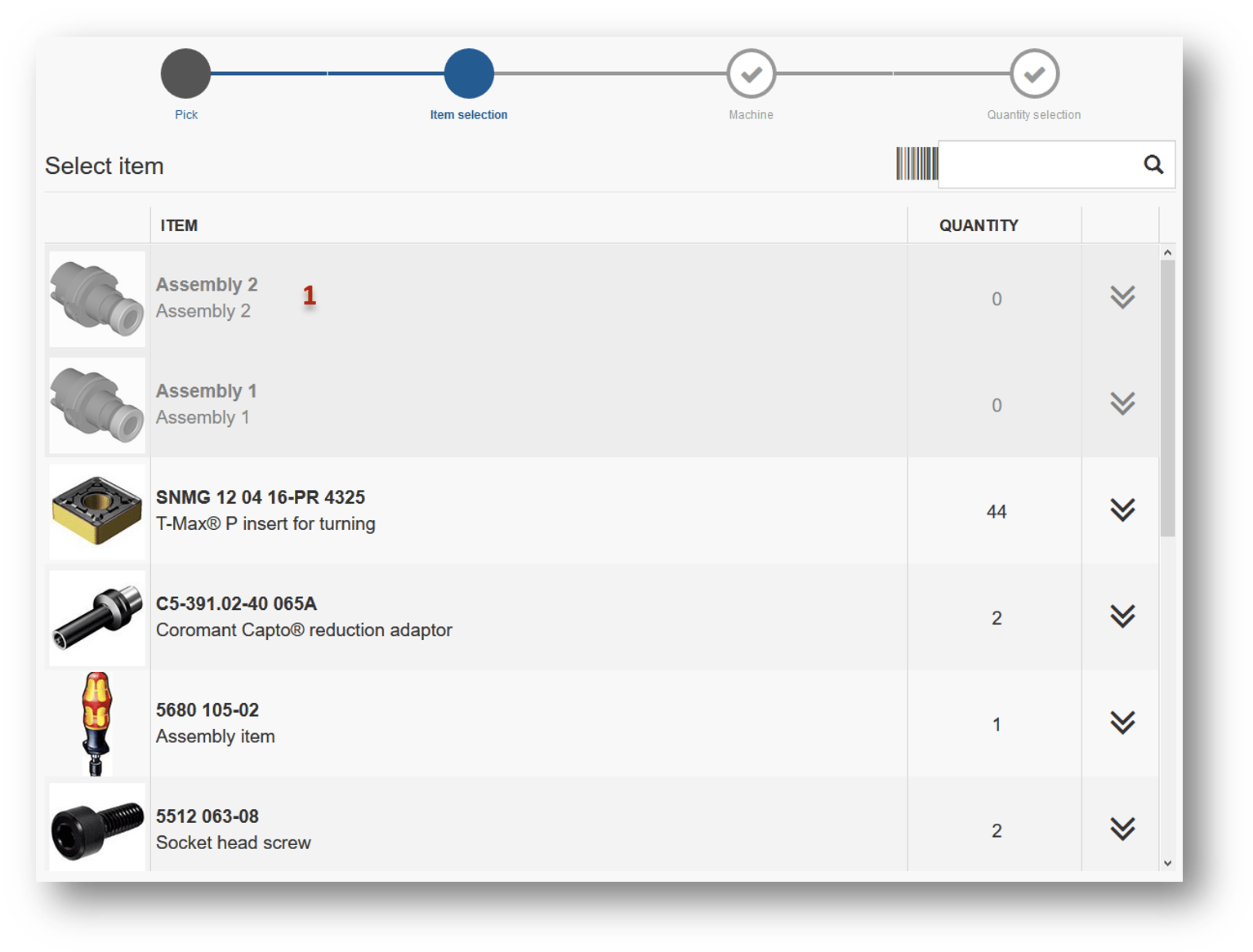Click the Coromant Capto adaptor thumbnail
The image size is (1253, 952).
(x=97, y=618)
